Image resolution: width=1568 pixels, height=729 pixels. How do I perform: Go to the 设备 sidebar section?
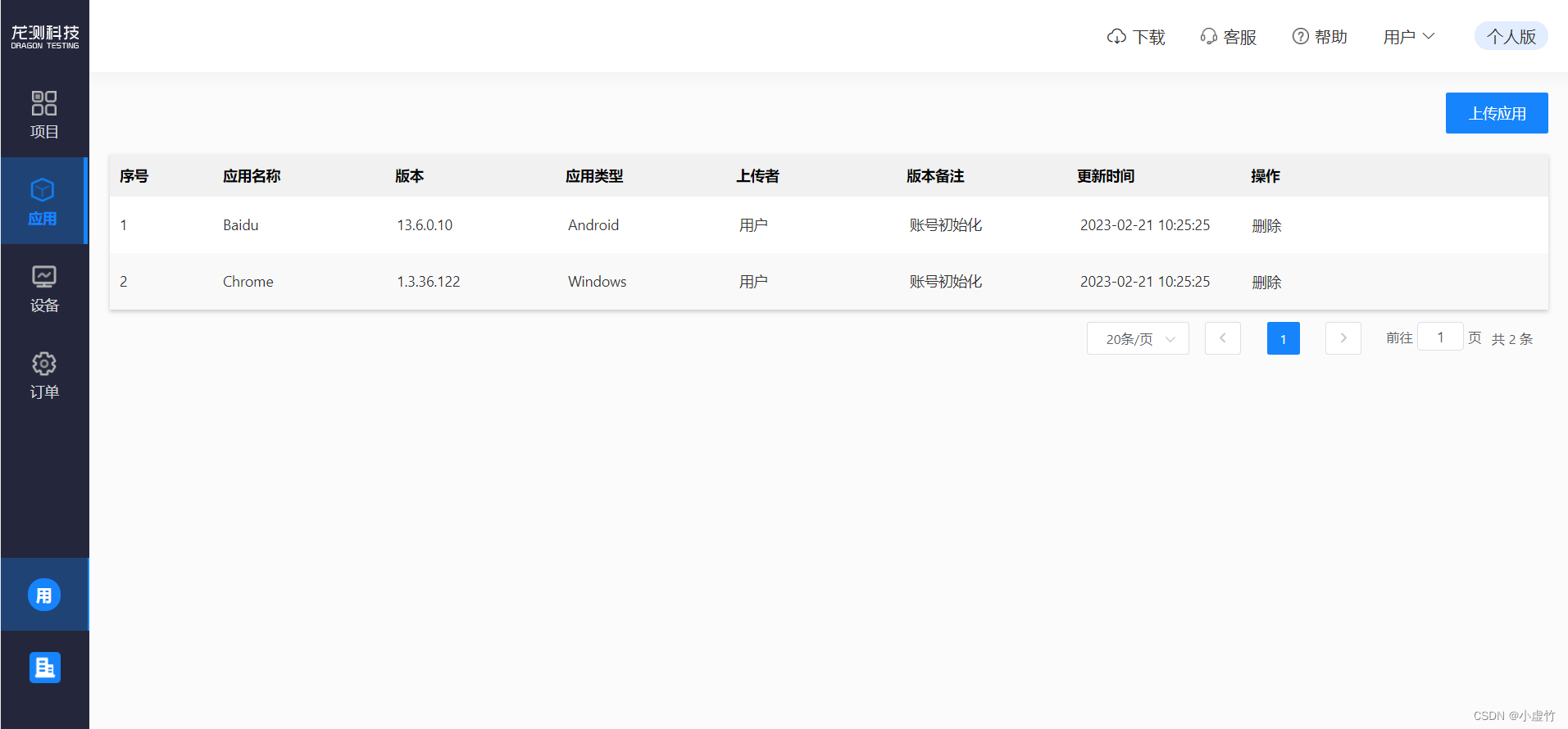coord(44,288)
